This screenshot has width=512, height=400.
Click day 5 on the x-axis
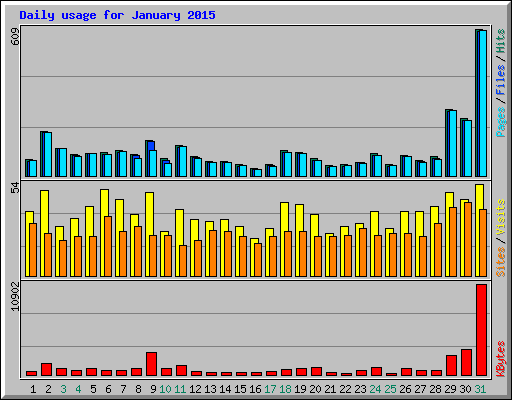click(93, 389)
